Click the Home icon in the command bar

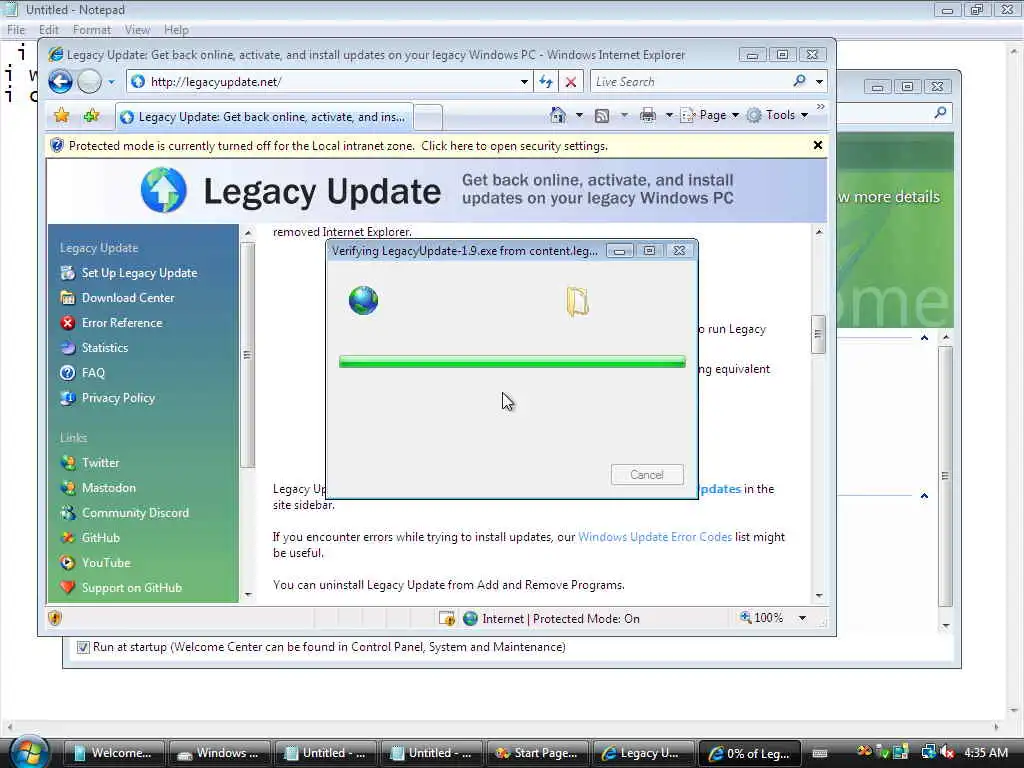tap(558, 115)
